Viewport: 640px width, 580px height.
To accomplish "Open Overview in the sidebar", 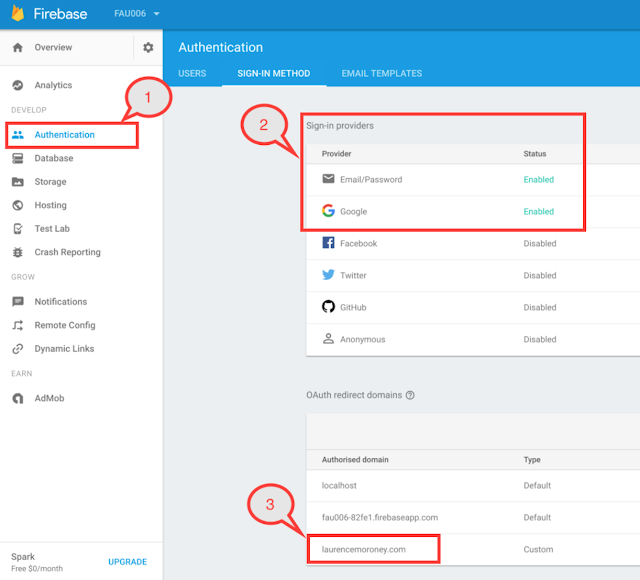I will pos(53,47).
